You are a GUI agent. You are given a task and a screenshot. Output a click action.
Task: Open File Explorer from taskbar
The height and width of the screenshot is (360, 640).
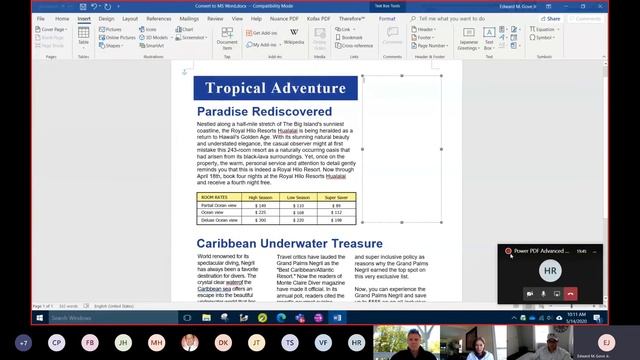point(207,318)
